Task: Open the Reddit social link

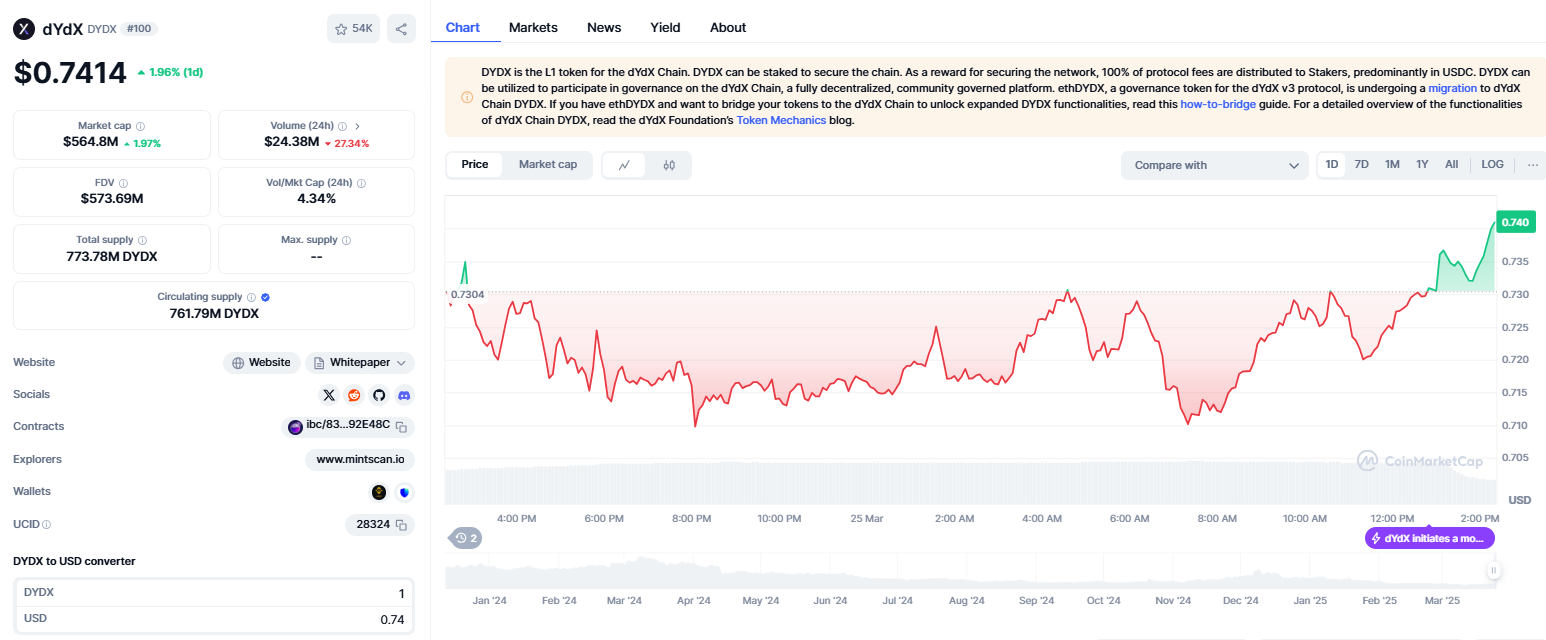Action: click(354, 395)
